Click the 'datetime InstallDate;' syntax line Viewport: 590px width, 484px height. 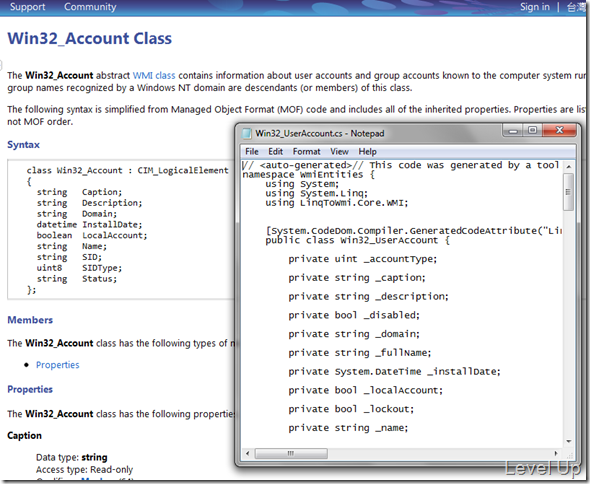(x=90, y=225)
